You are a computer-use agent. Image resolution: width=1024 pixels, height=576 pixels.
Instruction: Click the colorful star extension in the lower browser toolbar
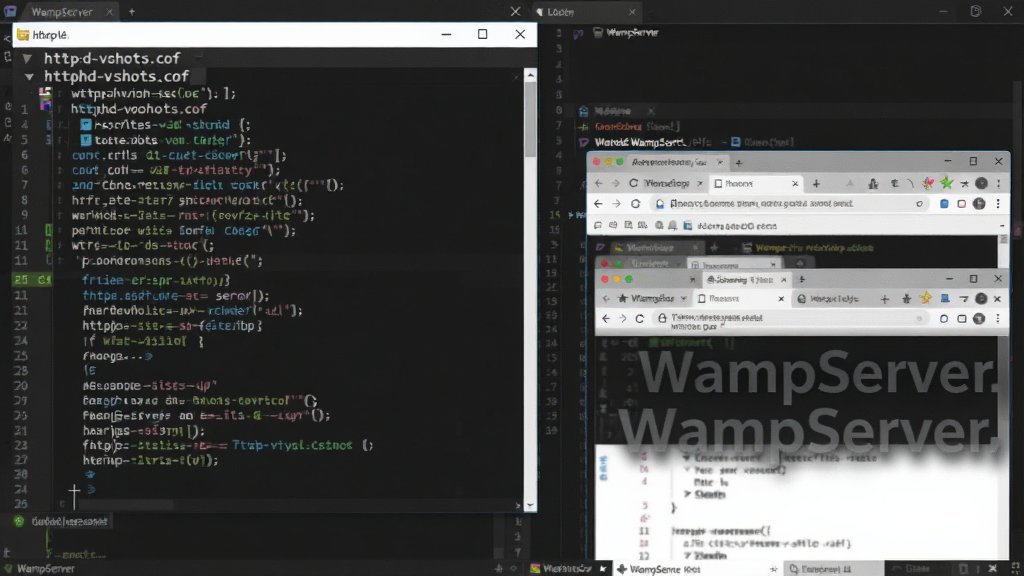point(925,298)
